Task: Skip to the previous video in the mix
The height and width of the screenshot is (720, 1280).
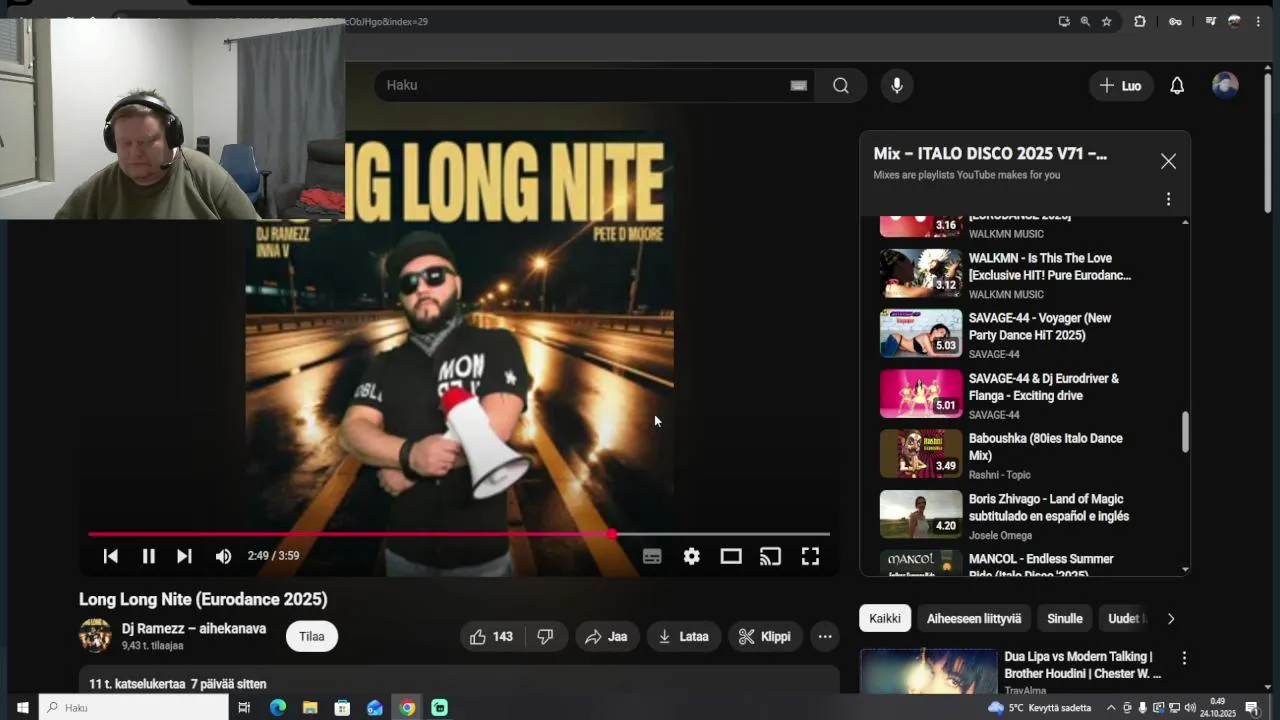Action: tap(111, 556)
